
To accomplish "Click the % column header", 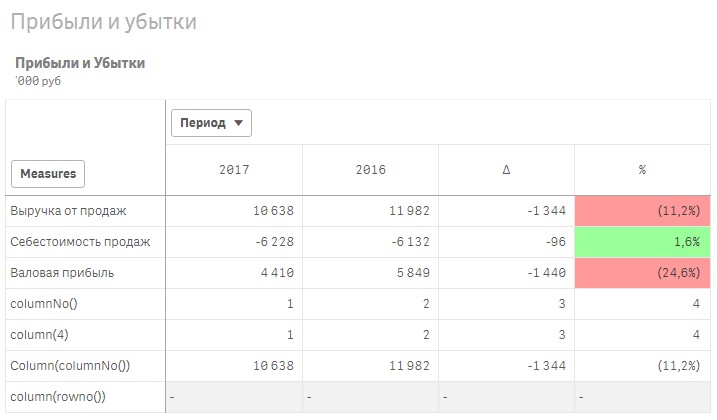I will tap(642, 170).
